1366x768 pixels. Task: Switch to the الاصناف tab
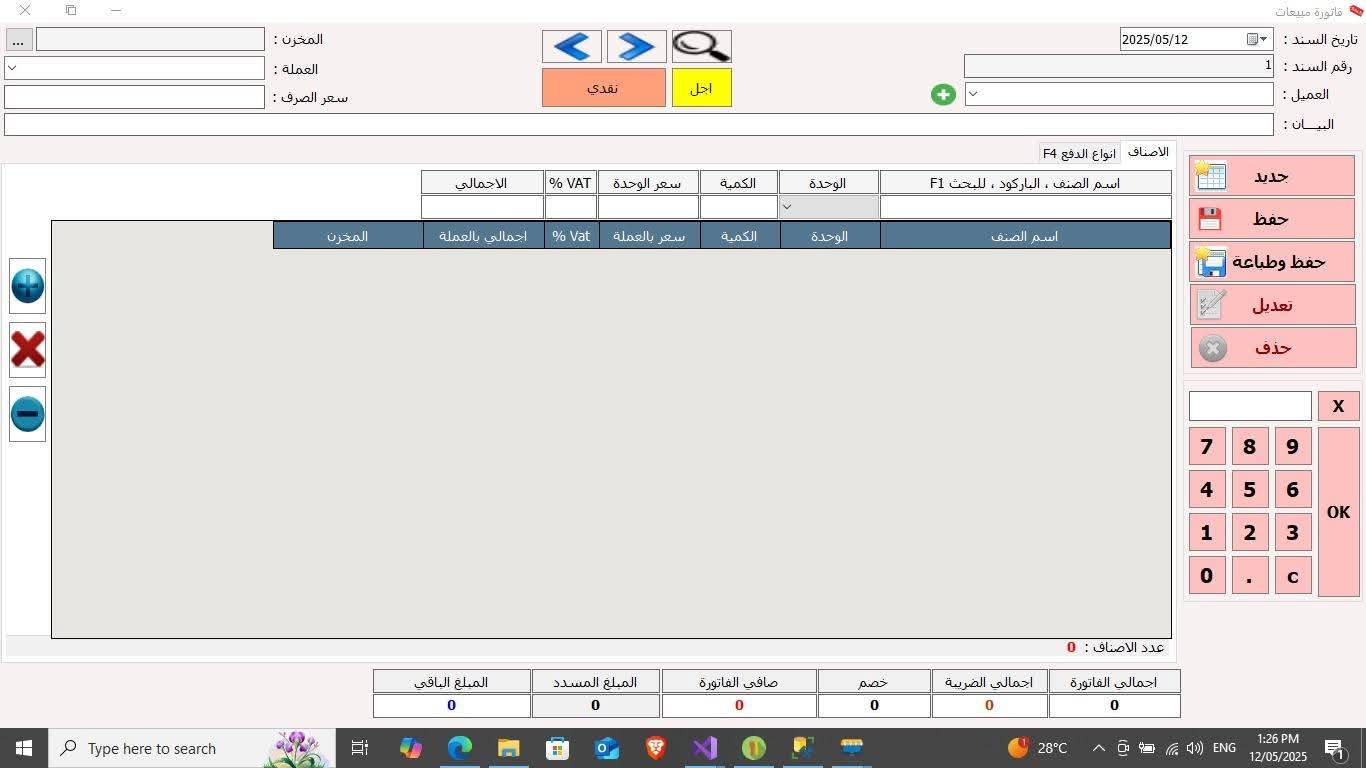1148,152
